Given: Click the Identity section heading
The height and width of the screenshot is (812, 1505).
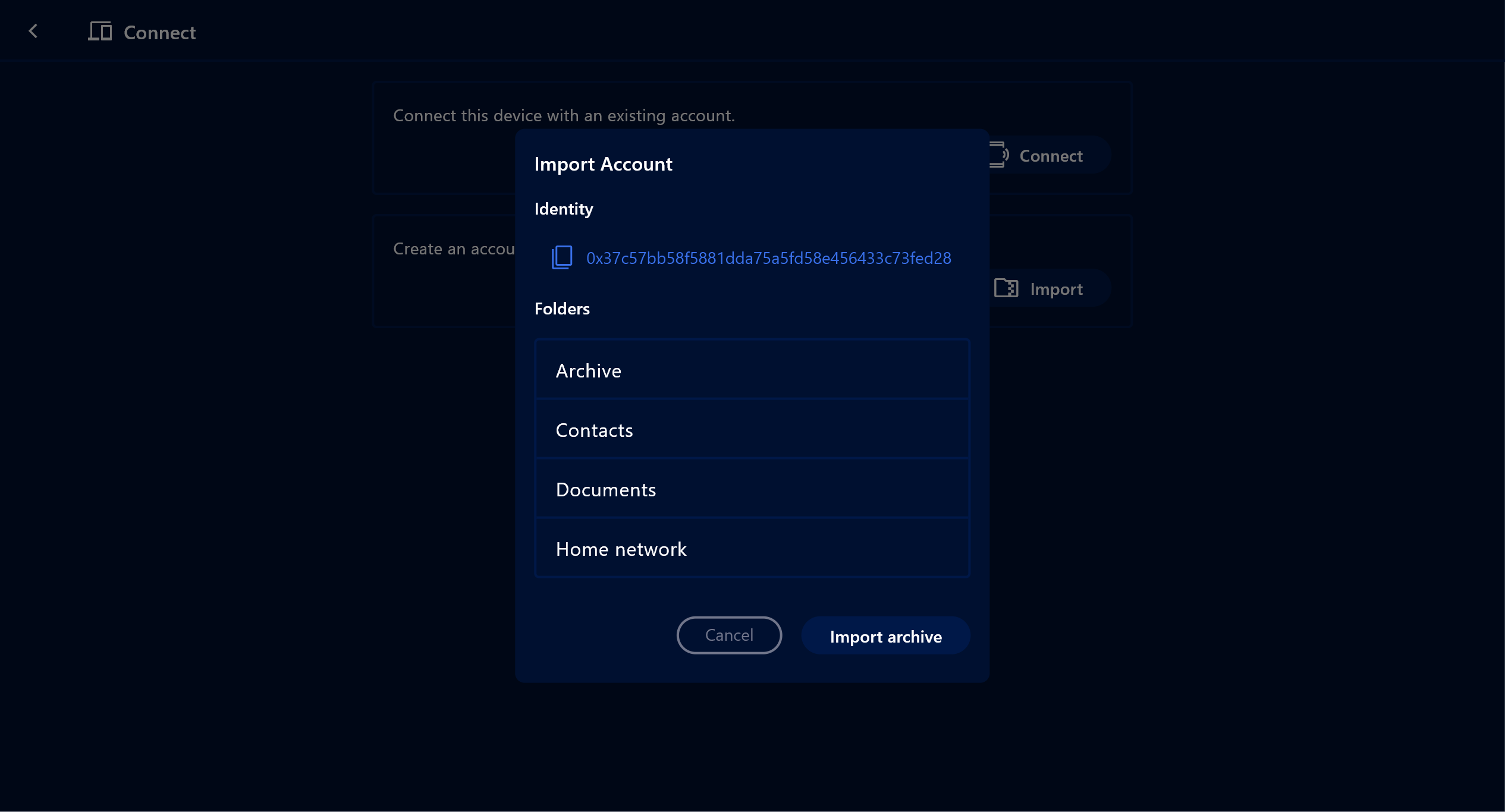Looking at the screenshot, I should [563, 209].
